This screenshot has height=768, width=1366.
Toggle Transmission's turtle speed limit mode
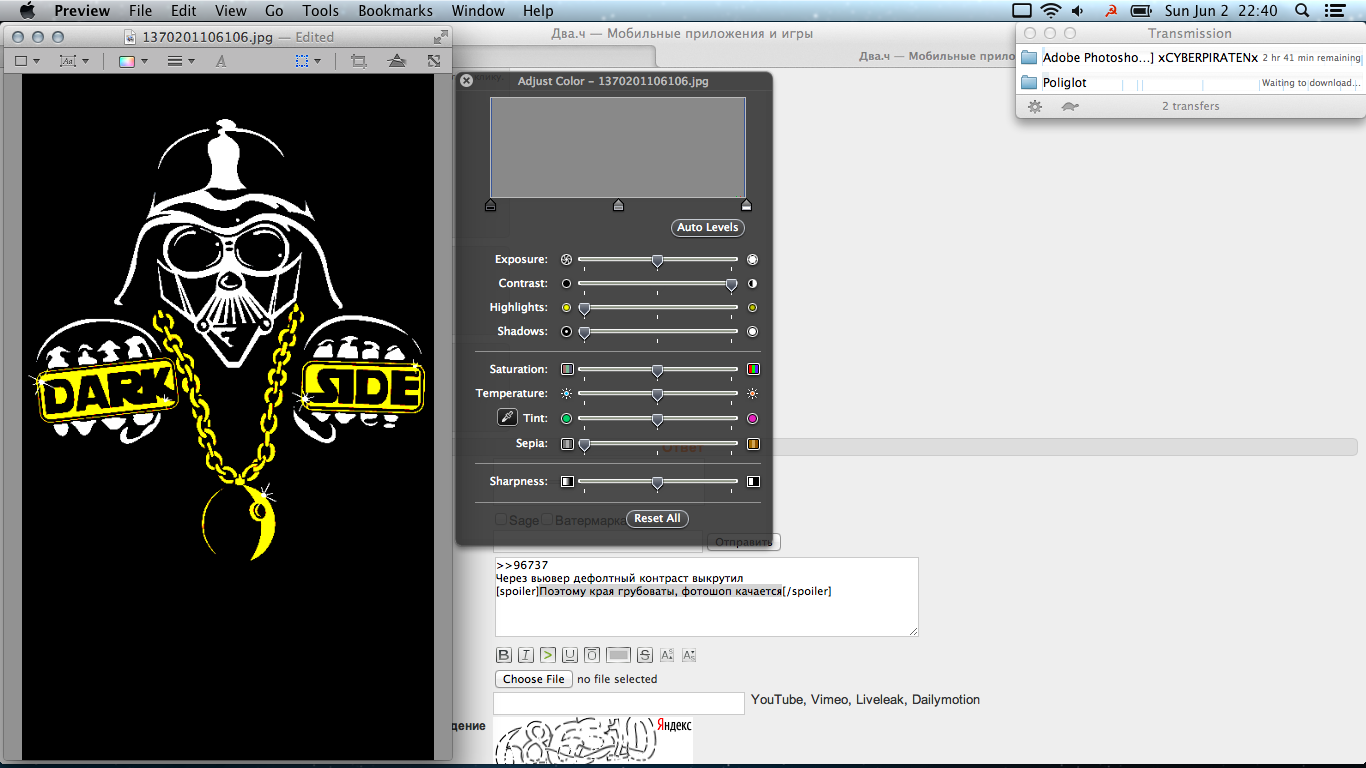click(1070, 106)
